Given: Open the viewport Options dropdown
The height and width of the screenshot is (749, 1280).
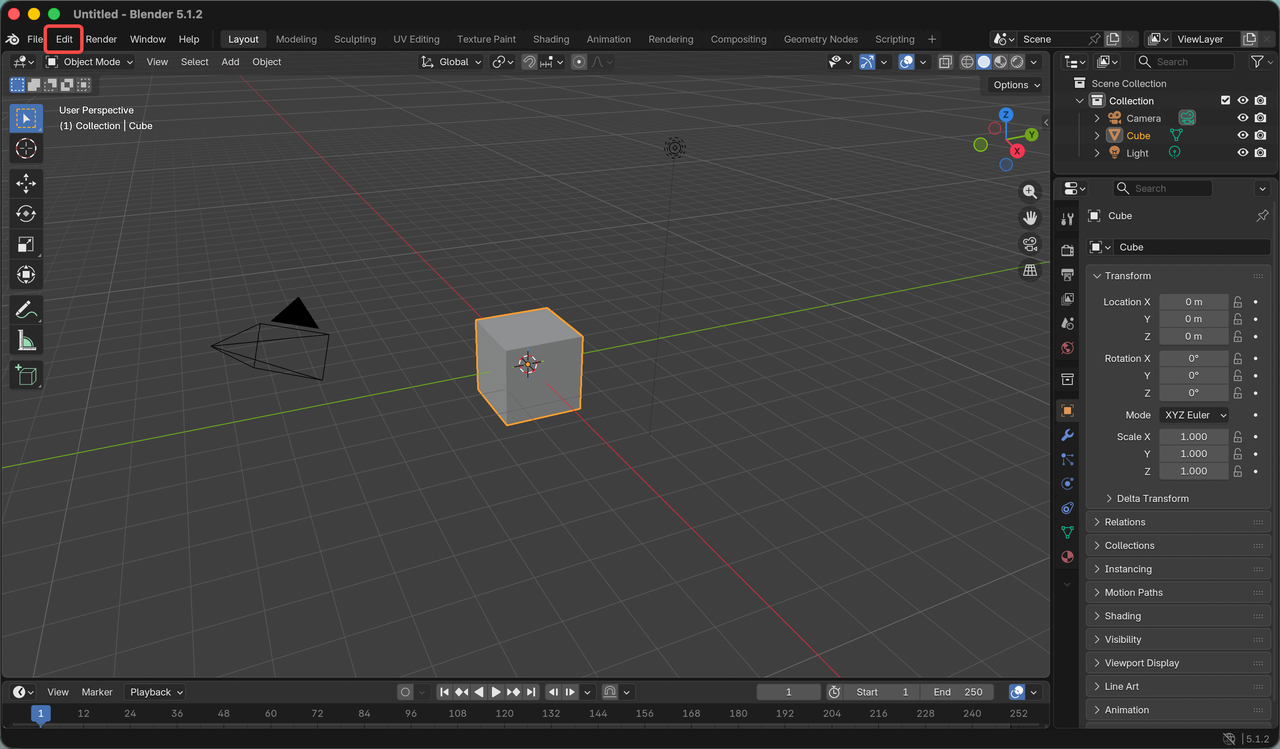Looking at the screenshot, I should (1015, 85).
